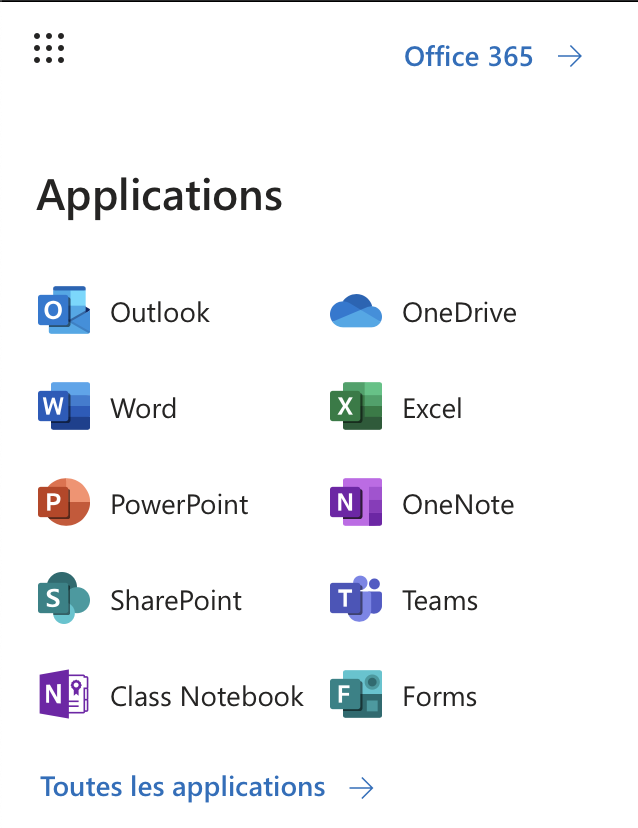
Task: Click the arrow beside Office 365
Action: [x=569, y=56]
